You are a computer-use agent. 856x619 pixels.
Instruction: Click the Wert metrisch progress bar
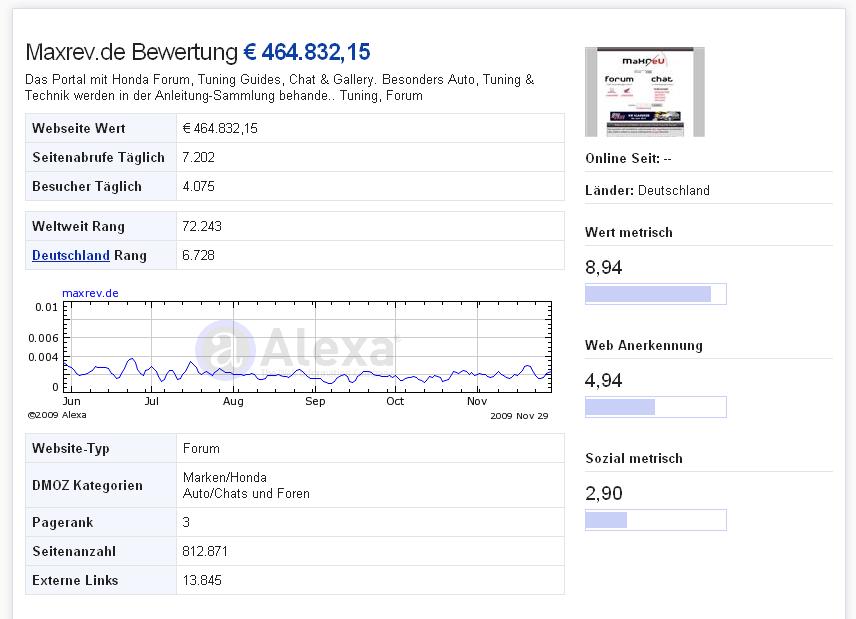[655, 294]
